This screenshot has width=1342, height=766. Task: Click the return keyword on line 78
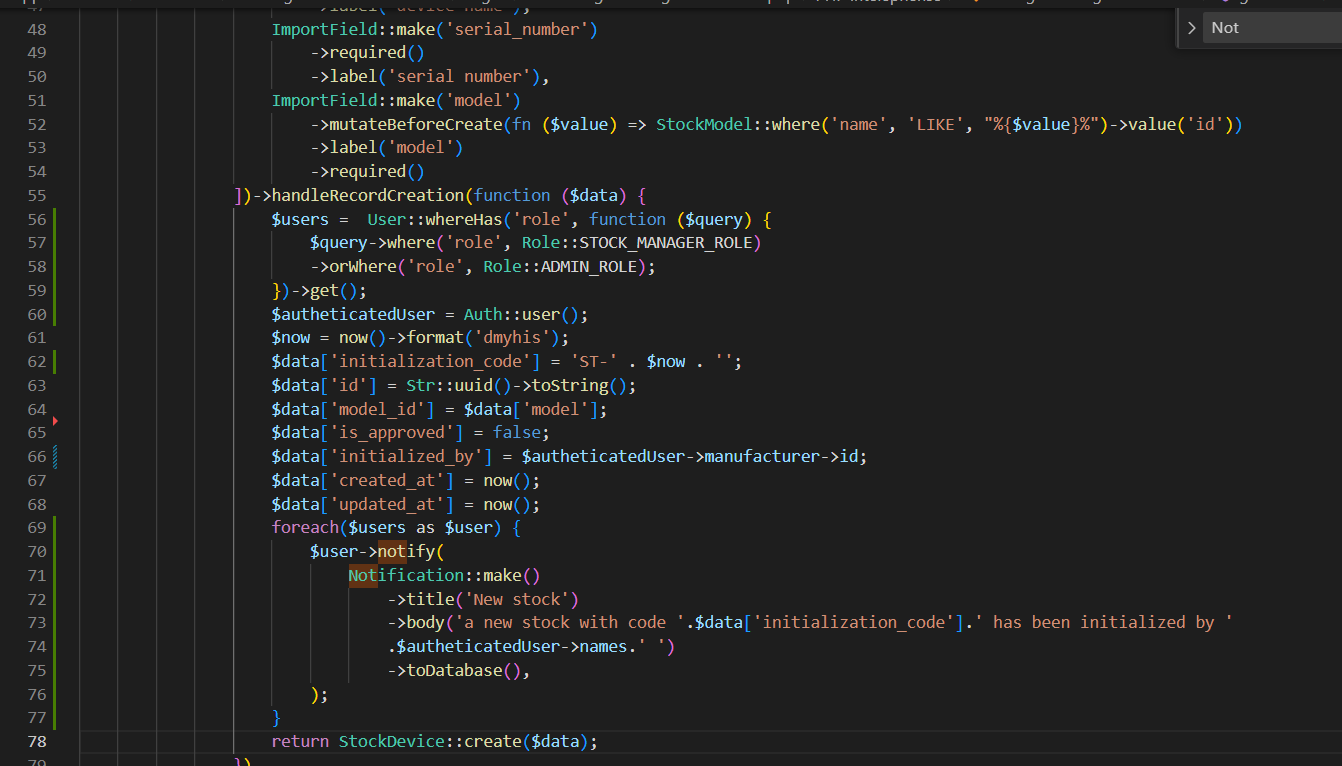click(300, 741)
